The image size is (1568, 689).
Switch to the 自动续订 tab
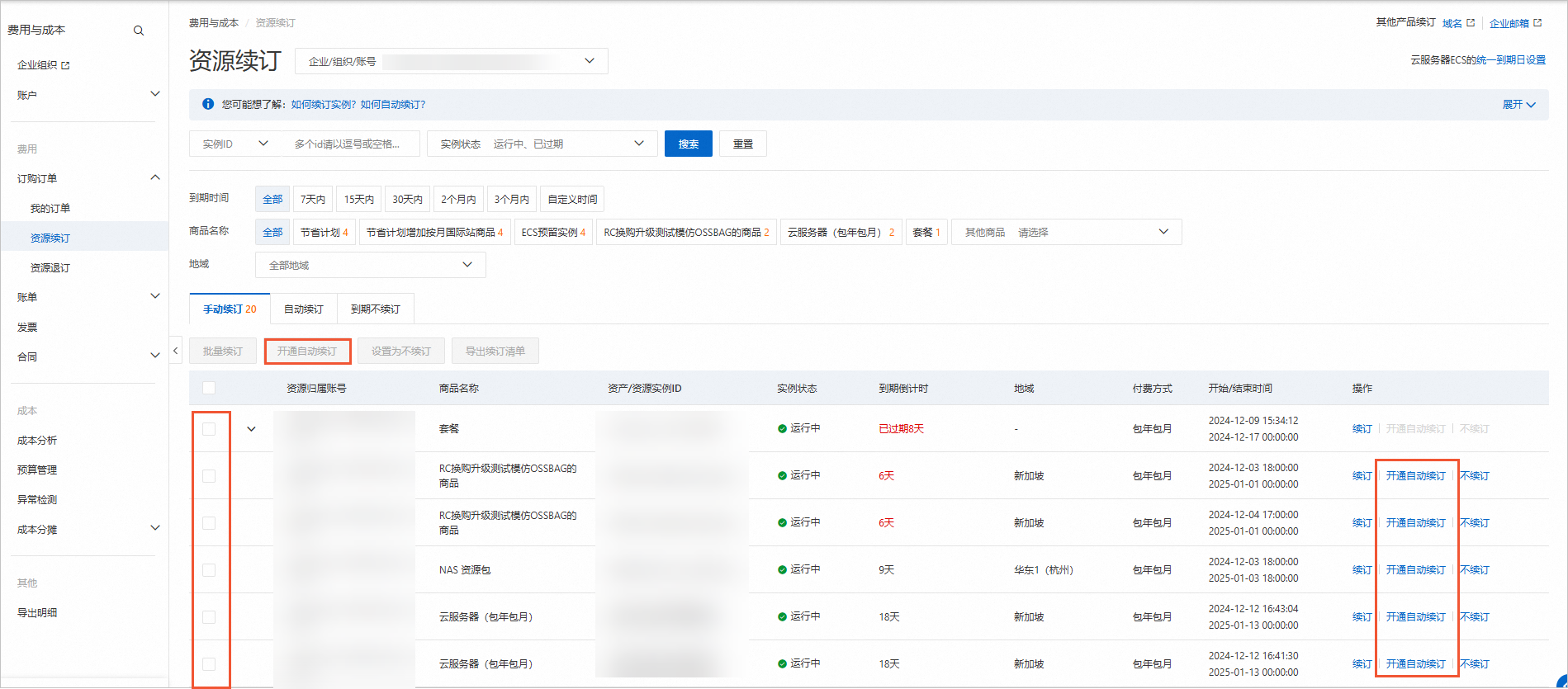303,309
